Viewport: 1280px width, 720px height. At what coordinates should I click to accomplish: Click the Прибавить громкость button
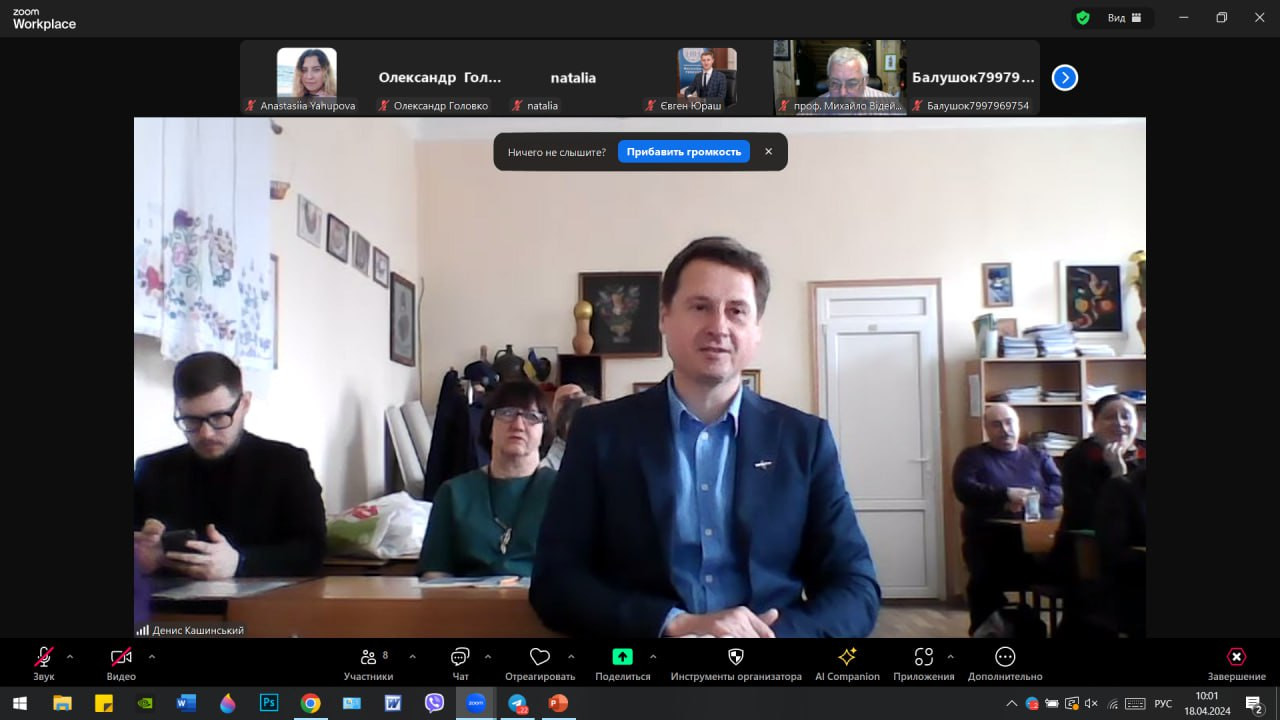684,152
